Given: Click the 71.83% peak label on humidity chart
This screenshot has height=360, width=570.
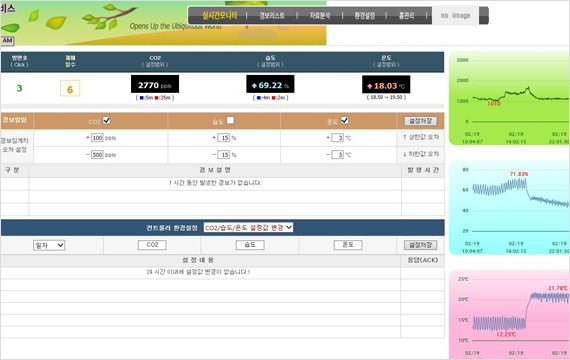Looking at the screenshot, I should [x=519, y=174].
